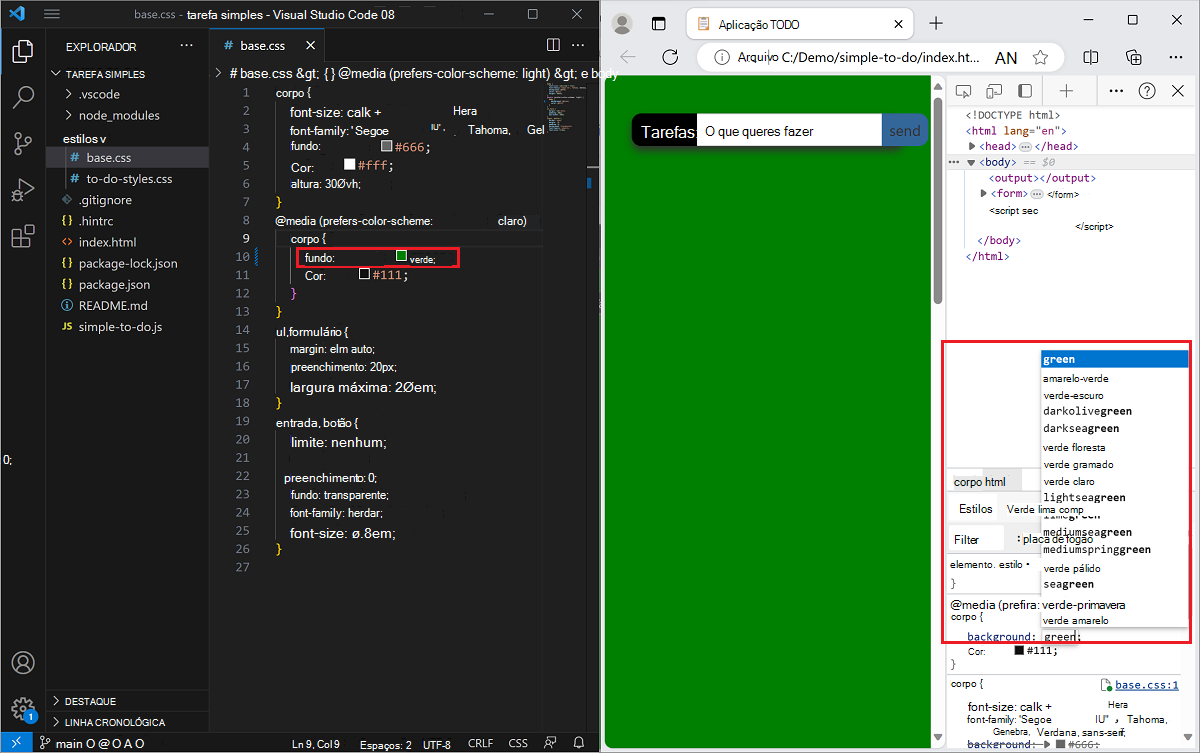
Task: Click the notifications bell in the status bar
Action: (x=578, y=743)
